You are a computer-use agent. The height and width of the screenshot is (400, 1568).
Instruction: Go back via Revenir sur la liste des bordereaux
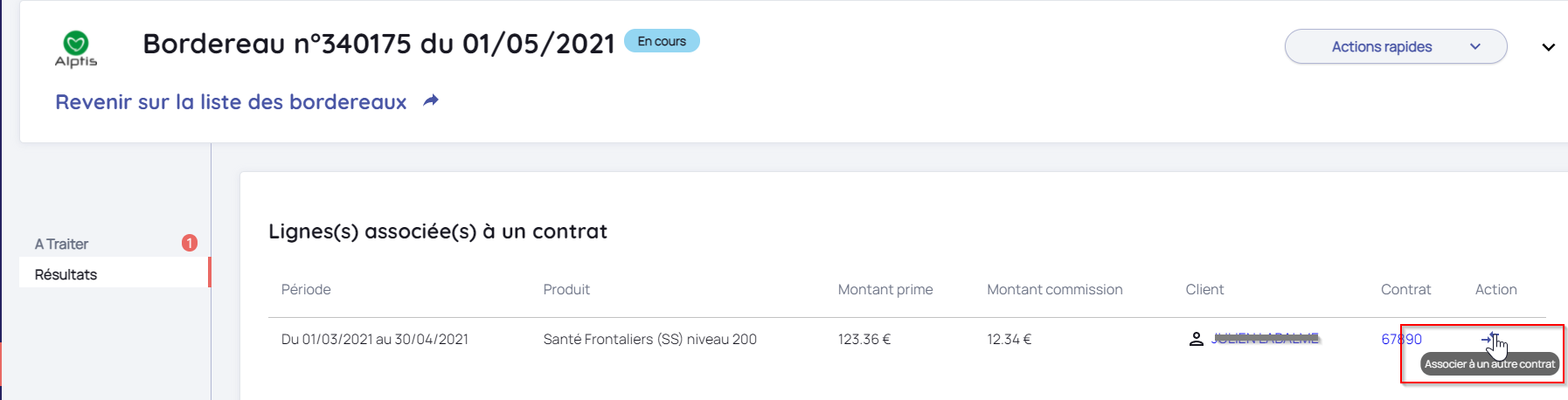[231, 102]
